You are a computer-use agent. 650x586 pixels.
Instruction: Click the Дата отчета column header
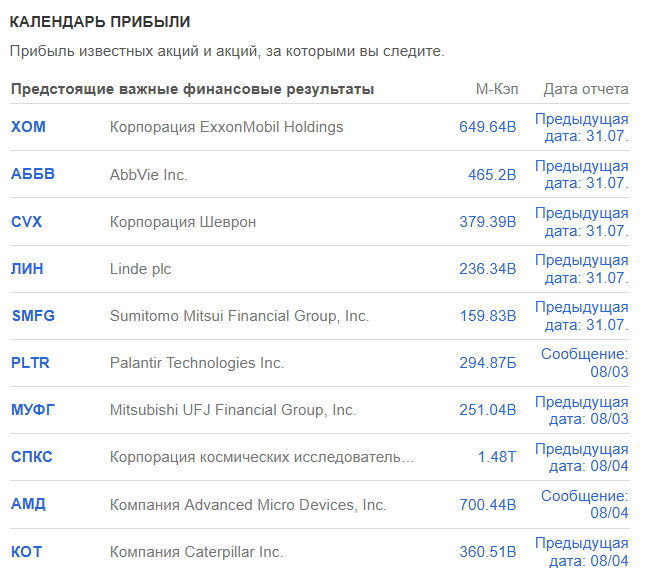(586, 89)
